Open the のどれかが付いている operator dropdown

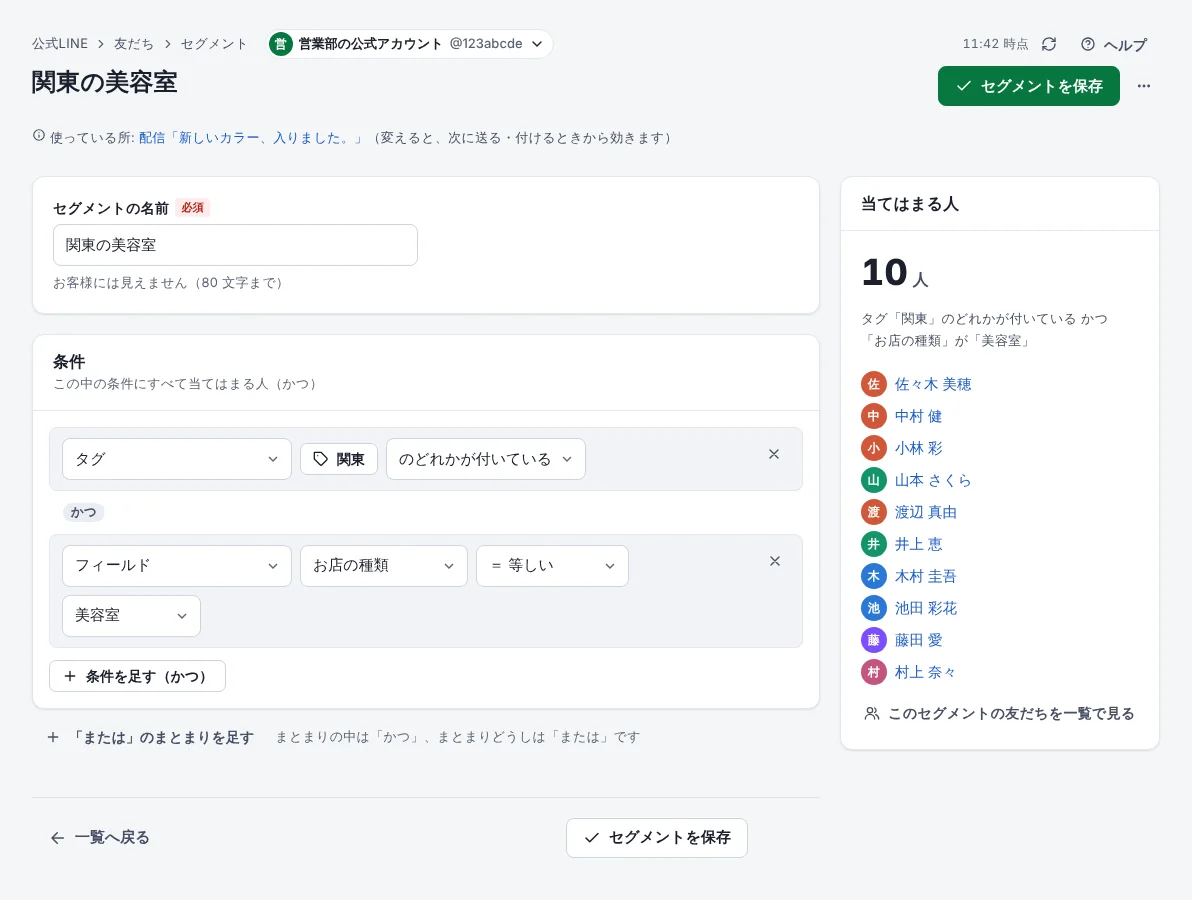(x=486, y=459)
